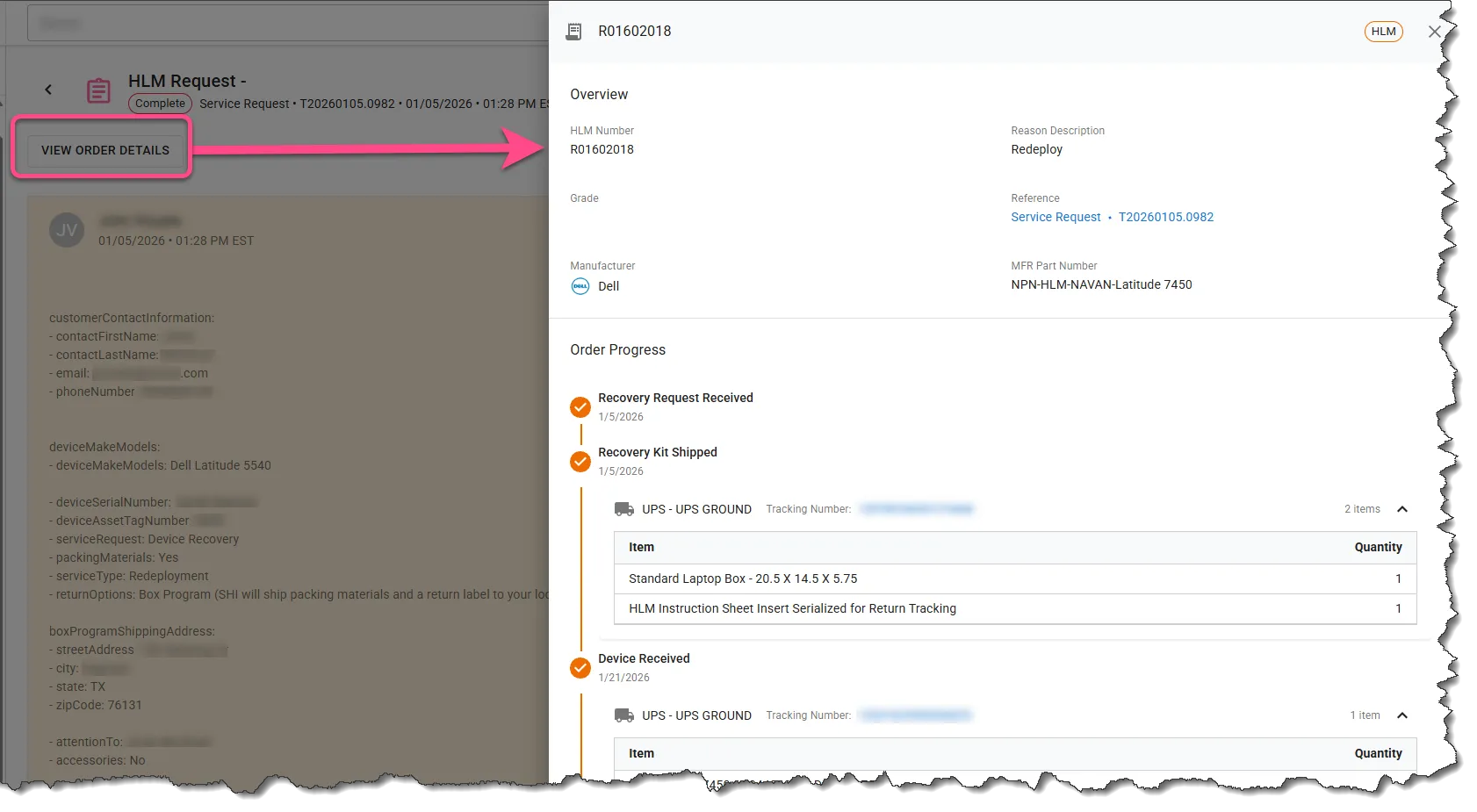Image resolution: width=1477 pixels, height=812 pixels.
Task: Click the Complete status badge
Action: (x=160, y=104)
